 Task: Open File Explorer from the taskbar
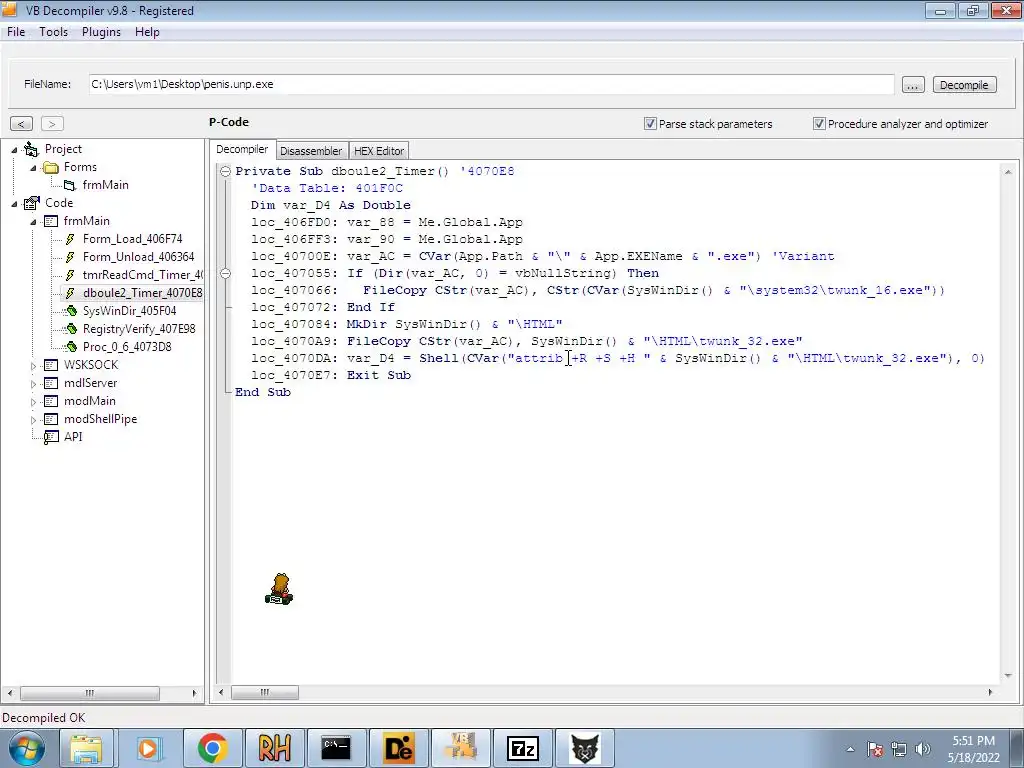tap(86, 748)
